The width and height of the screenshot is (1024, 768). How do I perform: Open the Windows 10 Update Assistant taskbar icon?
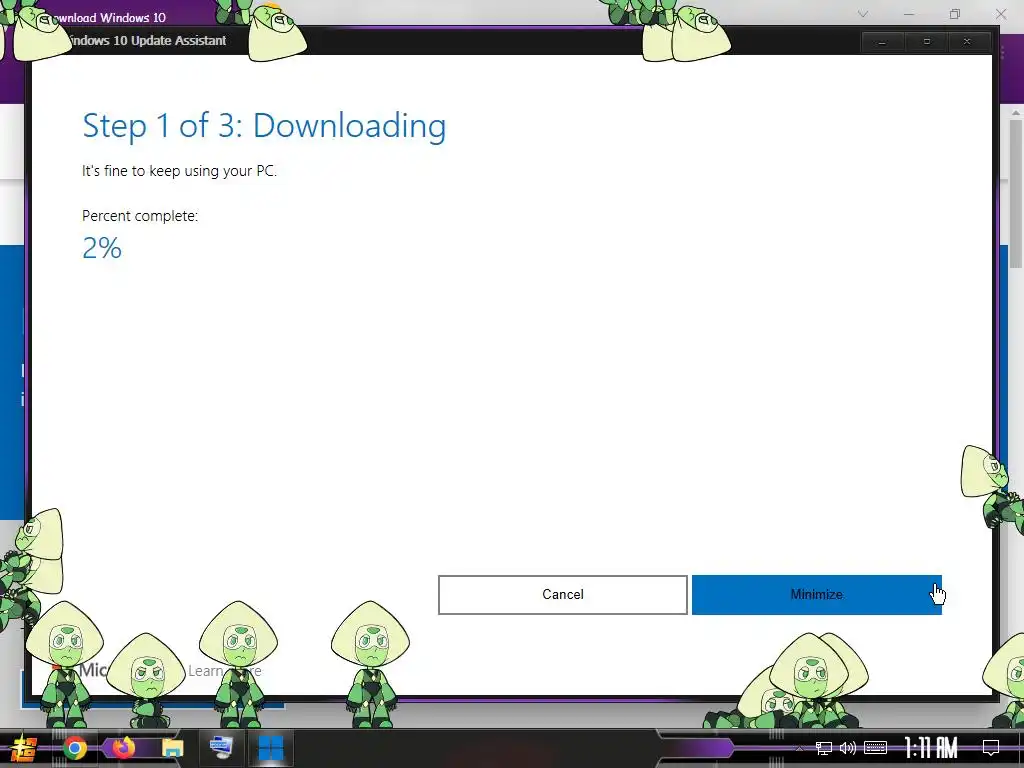point(270,748)
